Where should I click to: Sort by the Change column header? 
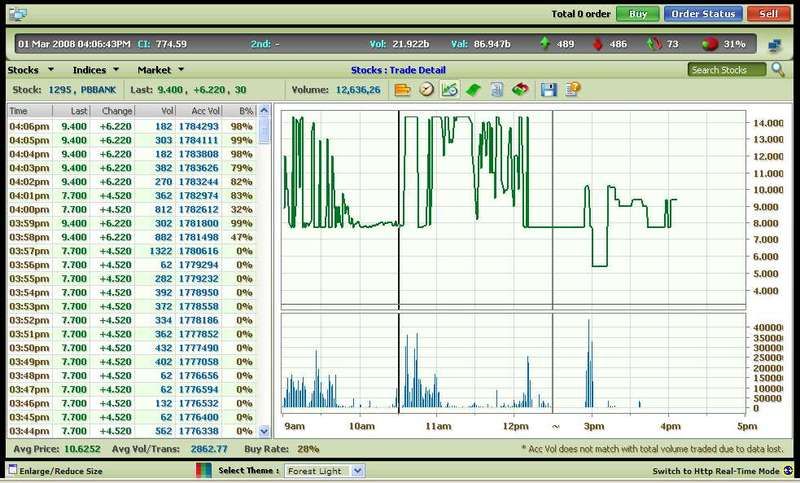coord(112,111)
